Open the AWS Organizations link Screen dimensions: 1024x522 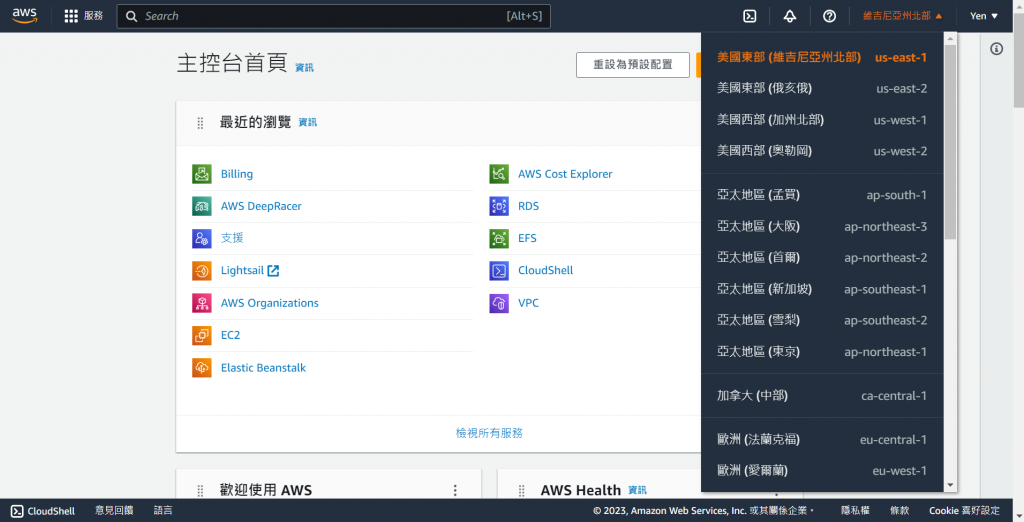point(270,303)
